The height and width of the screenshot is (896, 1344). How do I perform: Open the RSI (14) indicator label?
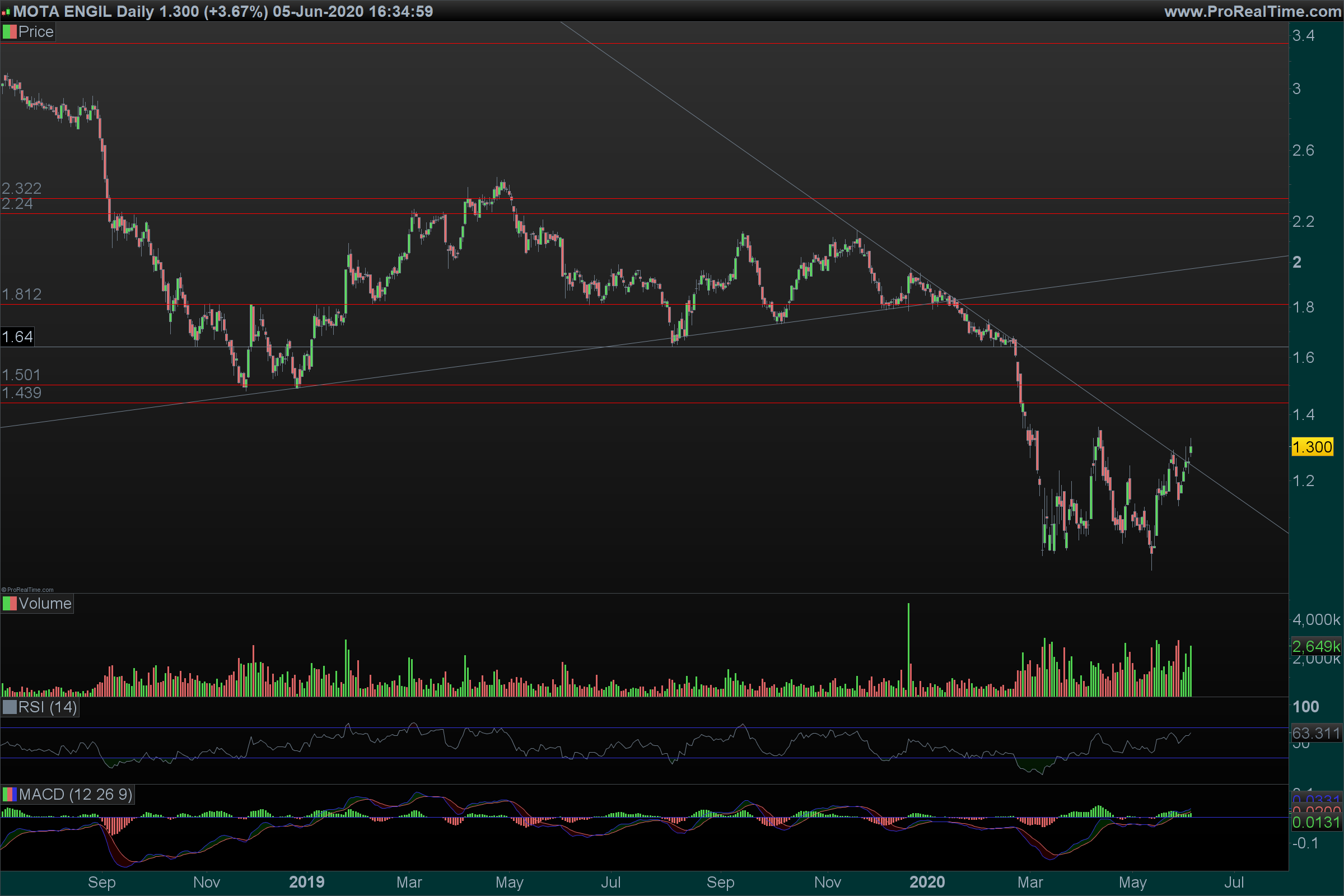pyautogui.click(x=47, y=707)
